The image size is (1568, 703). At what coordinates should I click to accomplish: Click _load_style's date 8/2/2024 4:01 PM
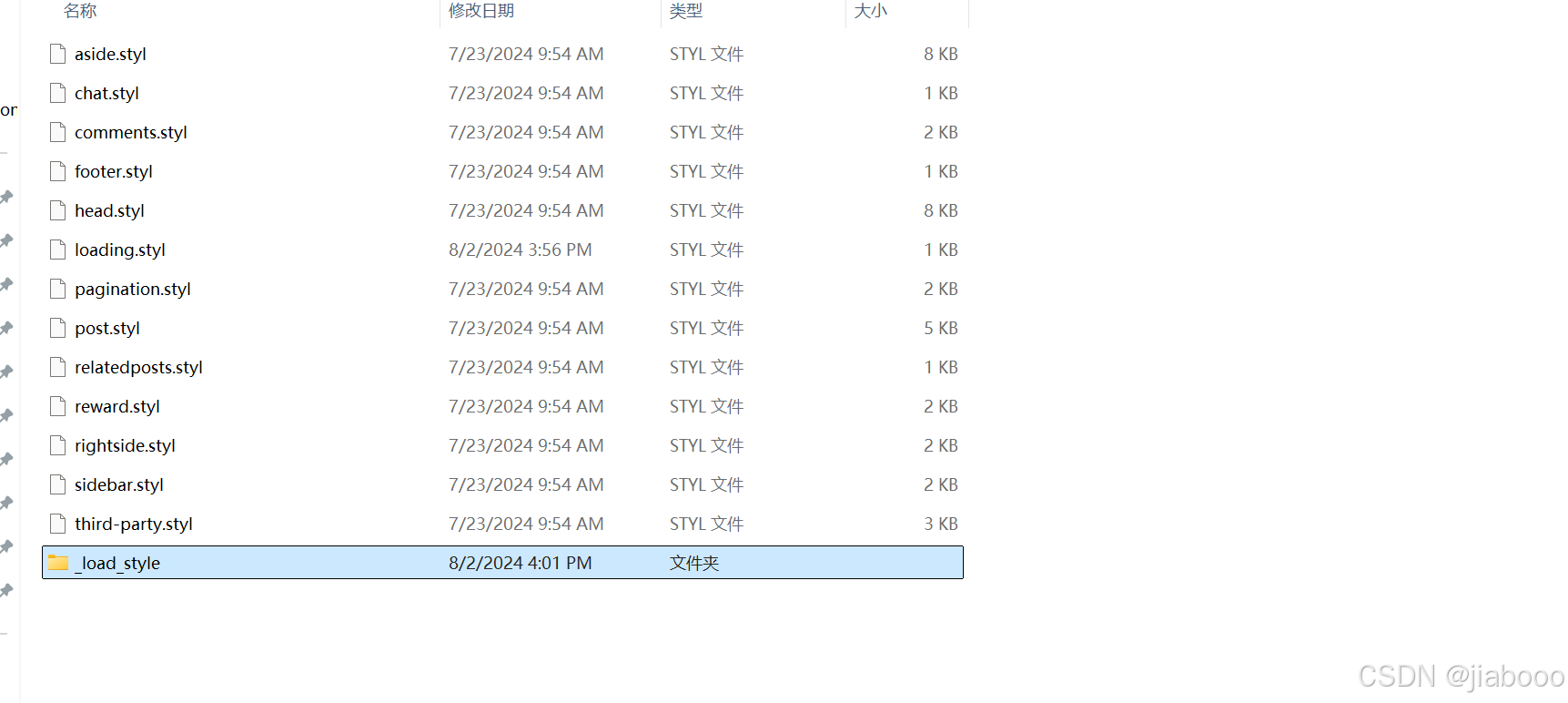[521, 563]
